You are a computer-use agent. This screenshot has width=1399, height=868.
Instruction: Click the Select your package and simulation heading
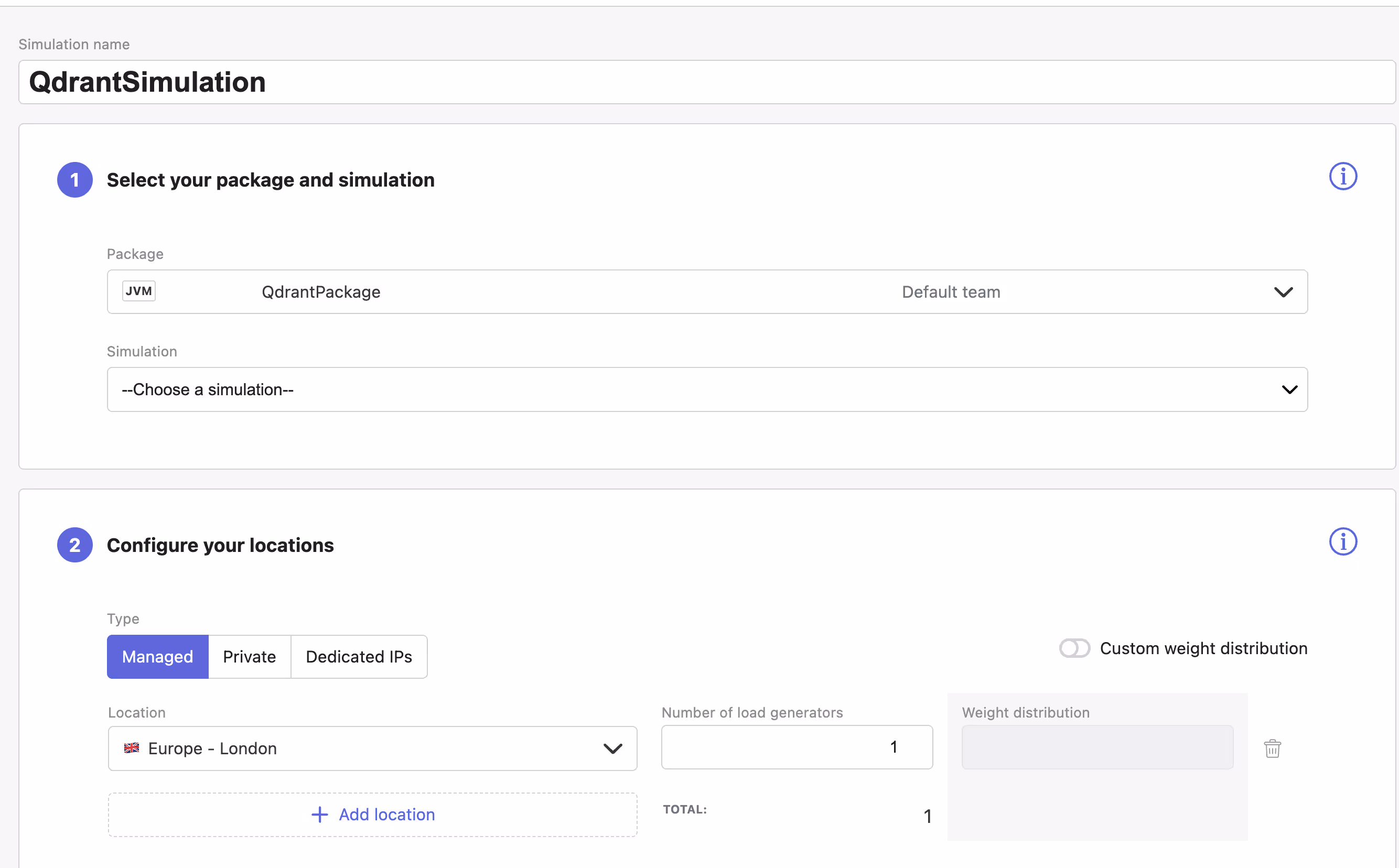[271, 180]
